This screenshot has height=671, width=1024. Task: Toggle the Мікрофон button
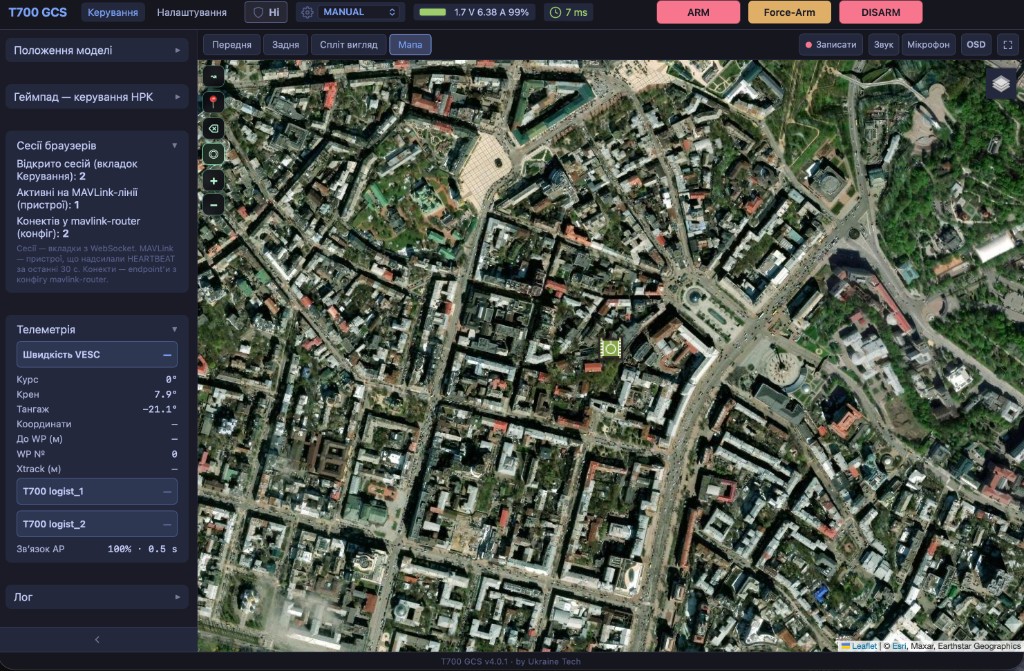pos(928,44)
